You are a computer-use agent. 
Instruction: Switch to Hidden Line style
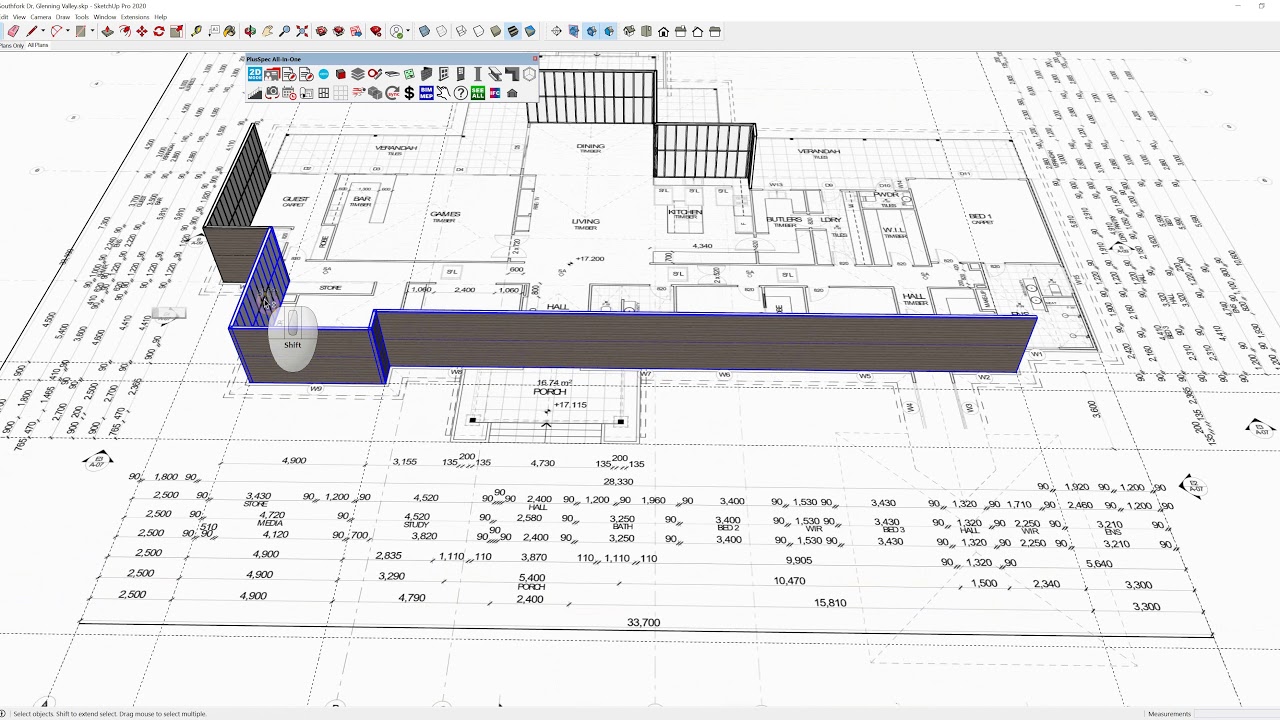tap(478, 31)
